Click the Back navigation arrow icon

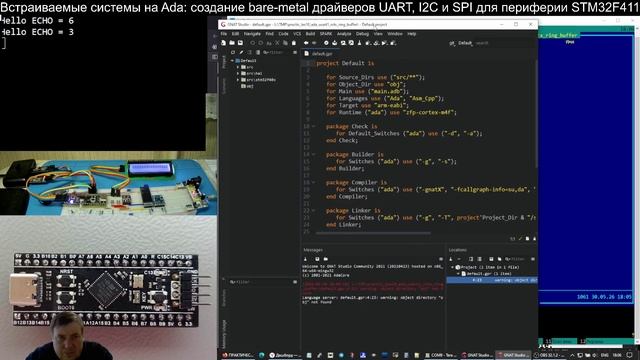click(306, 43)
